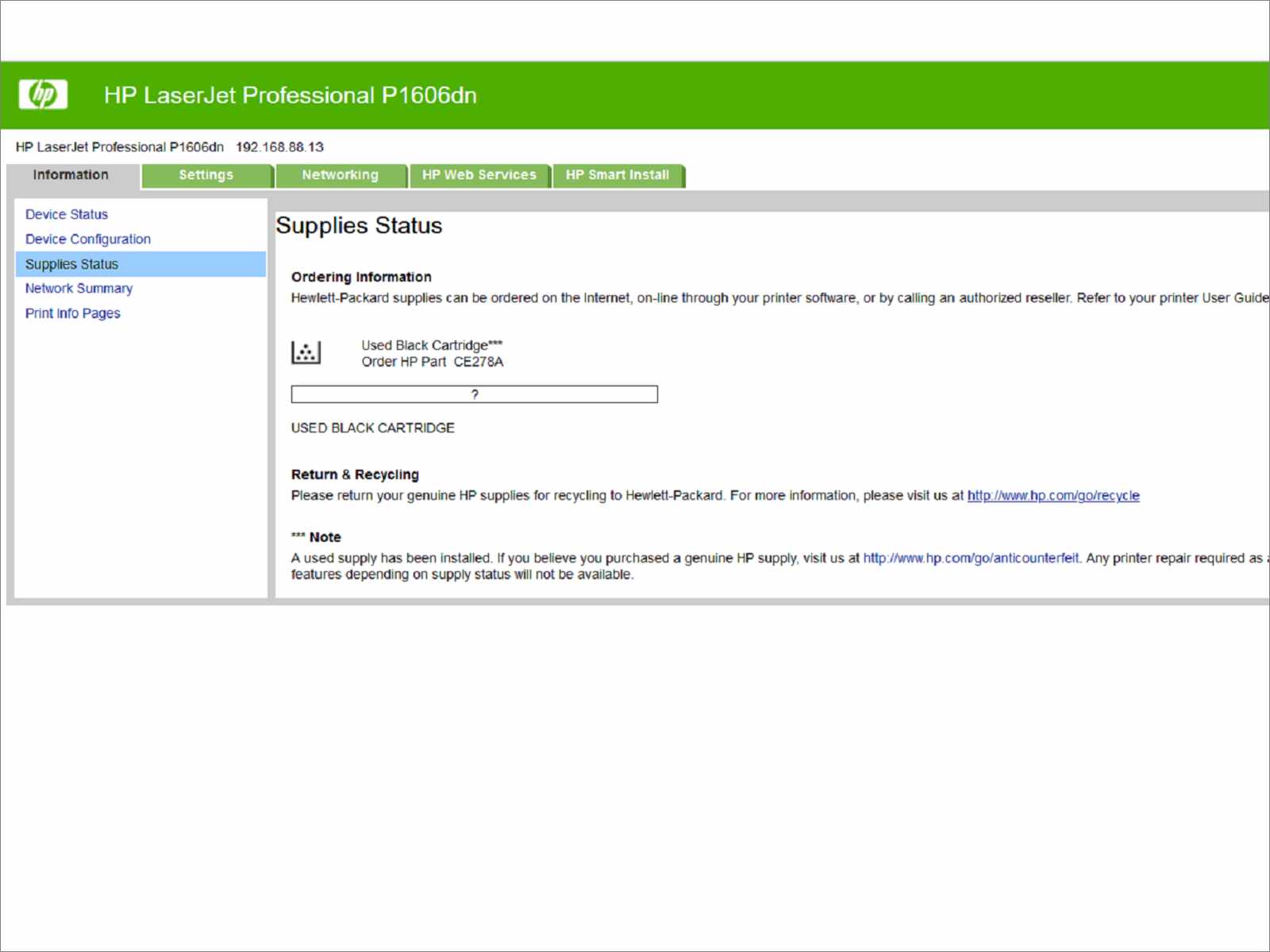Screen dimensions: 1270x952
Task: Go to HP Web Services tab
Action: point(479,175)
